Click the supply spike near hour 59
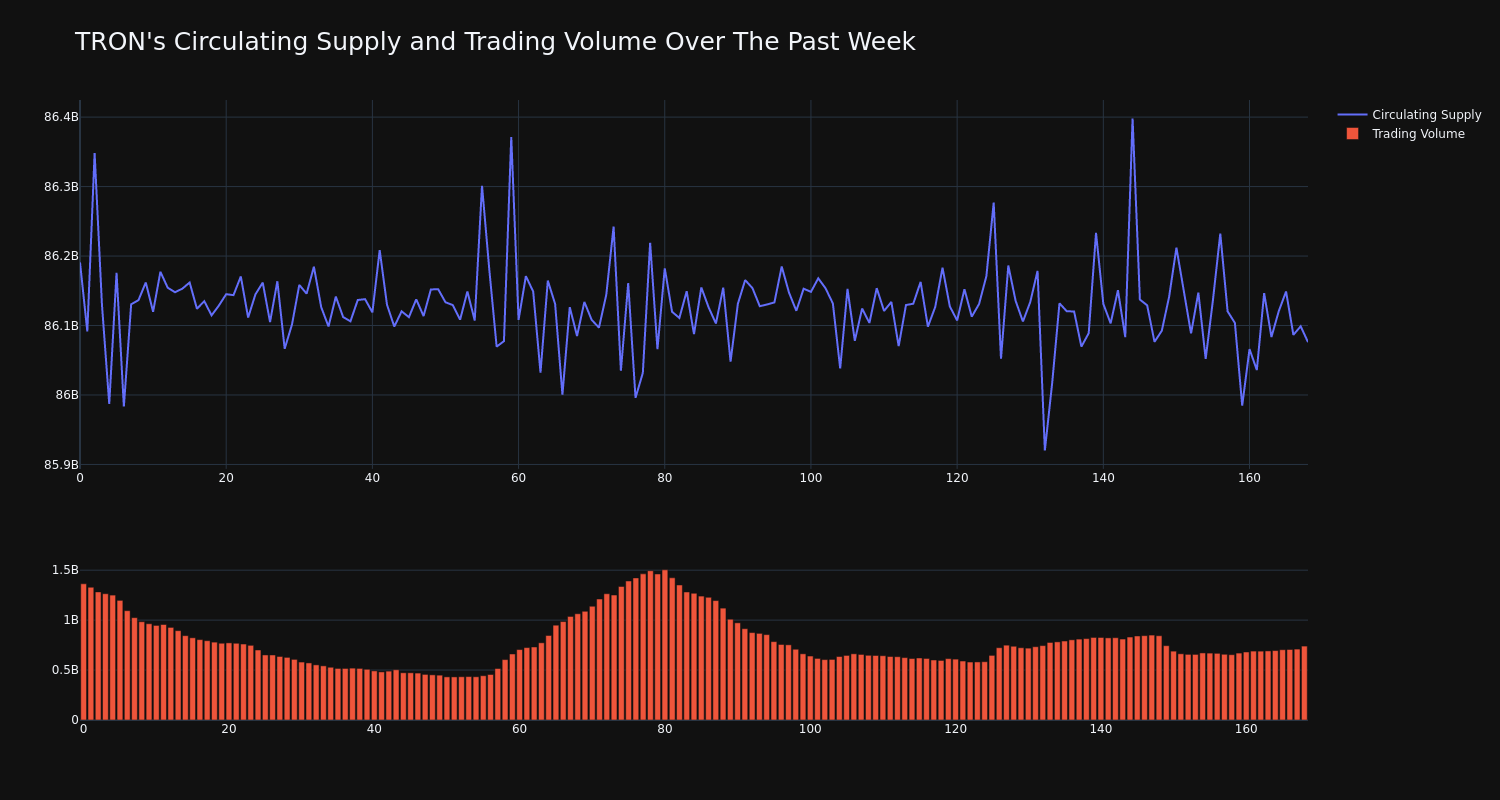Screen dimensions: 1500x800 [x=511, y=139]
